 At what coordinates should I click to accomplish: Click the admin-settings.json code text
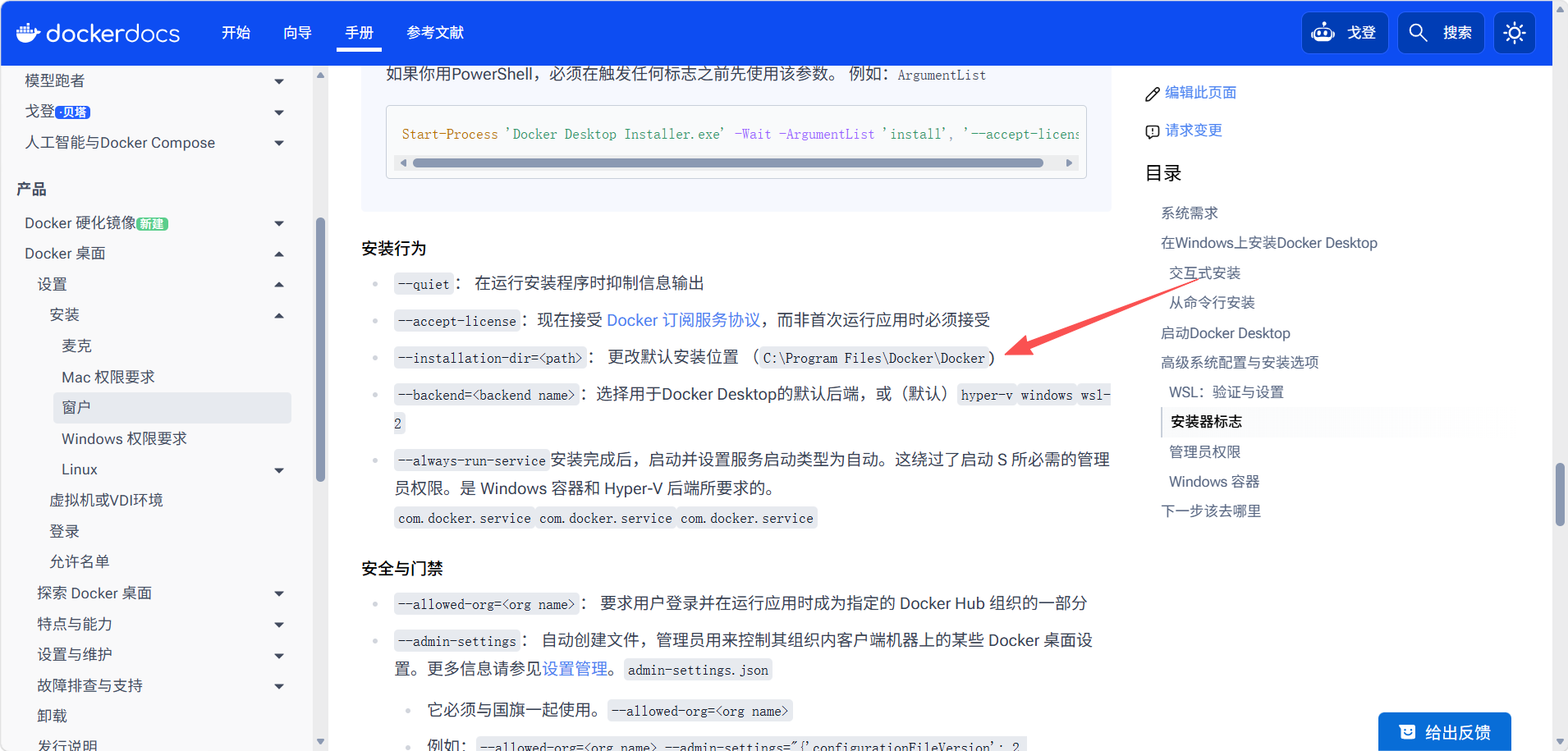coord(698,670)
